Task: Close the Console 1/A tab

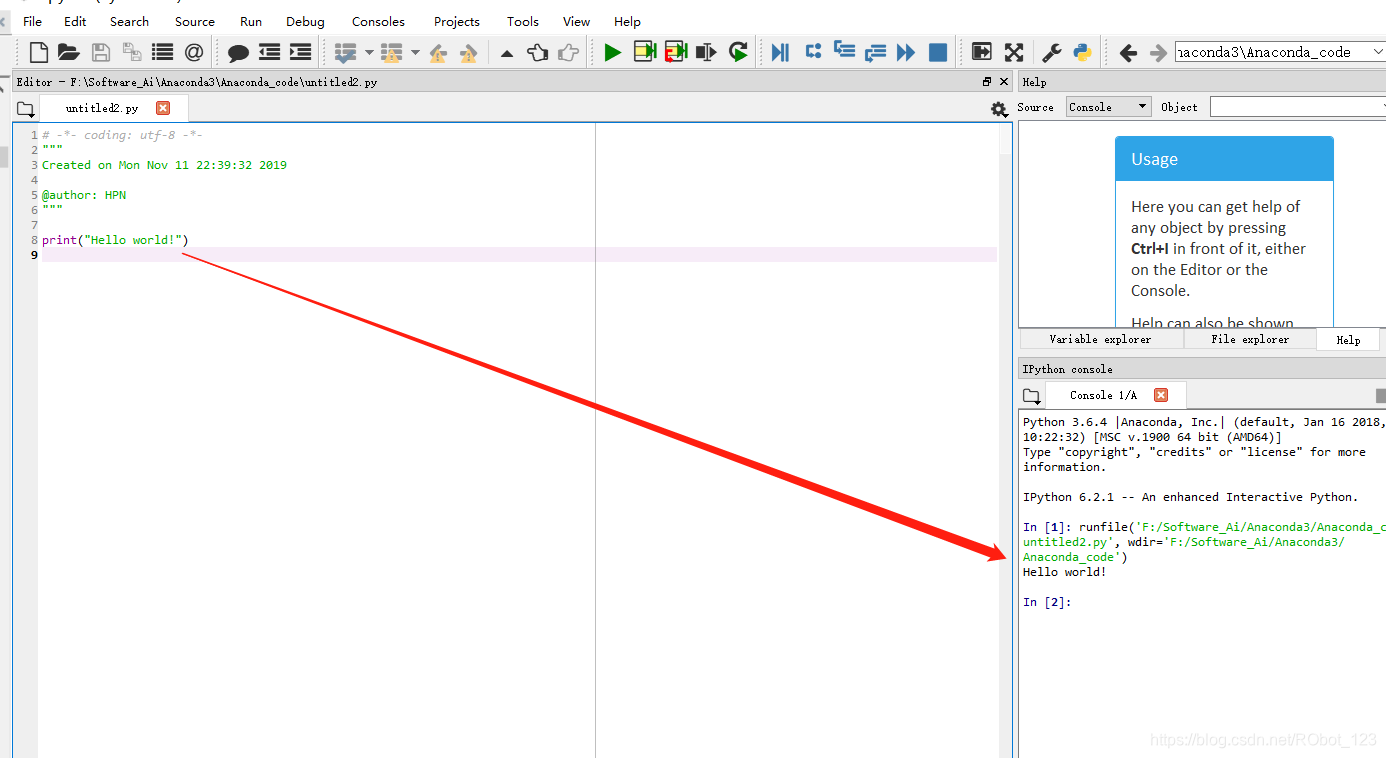Action: pyautogui.click(x=1160, y=395)
